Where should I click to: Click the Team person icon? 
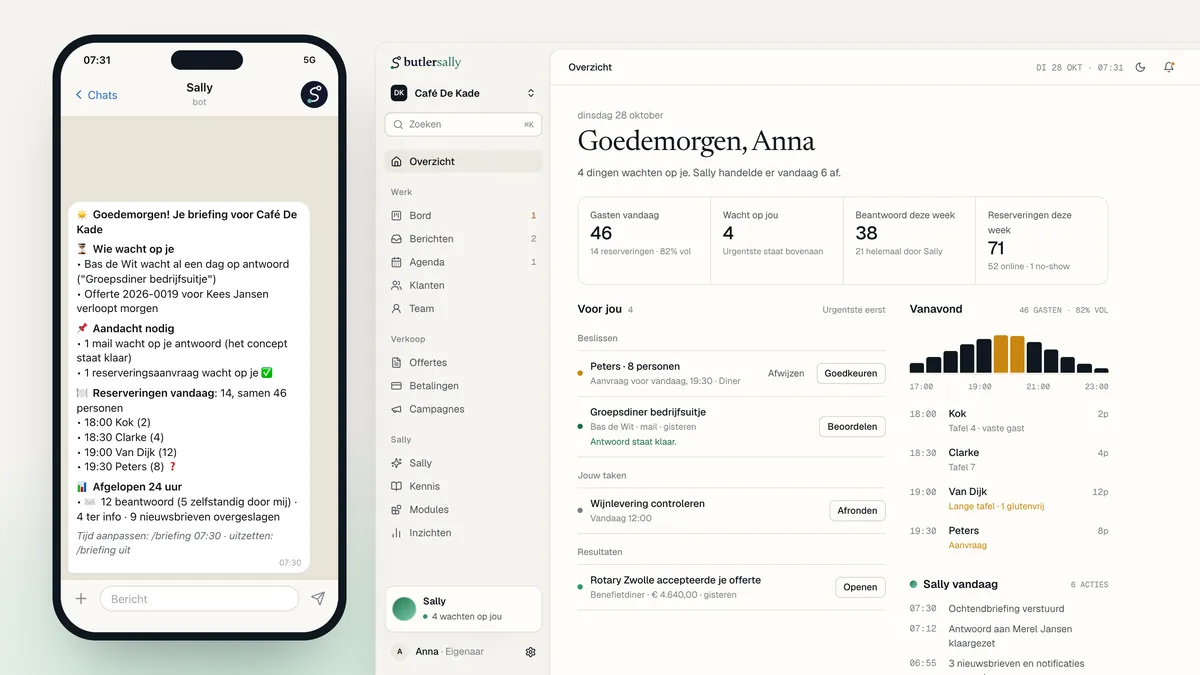tap(397, 309)
